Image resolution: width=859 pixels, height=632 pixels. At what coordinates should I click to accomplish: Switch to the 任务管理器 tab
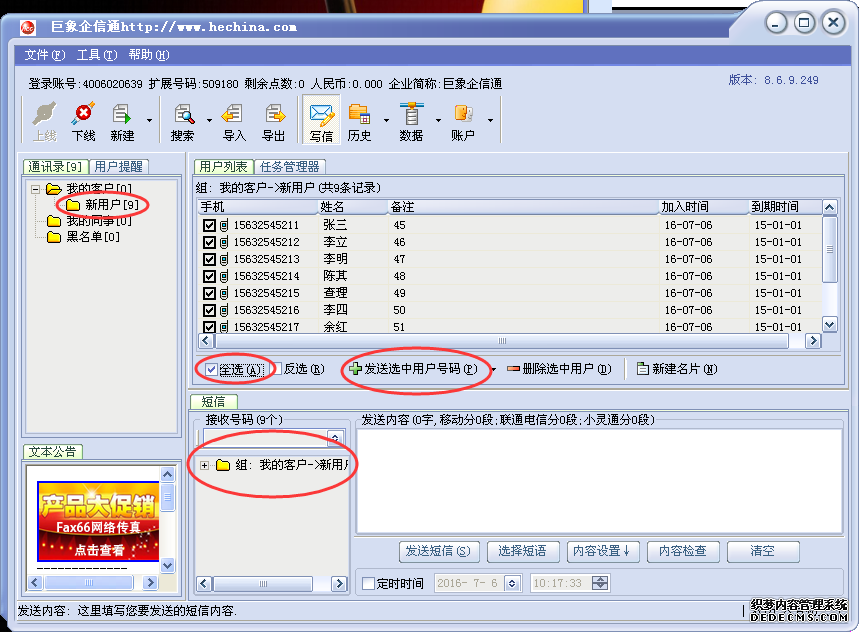(x=289, y=167)
